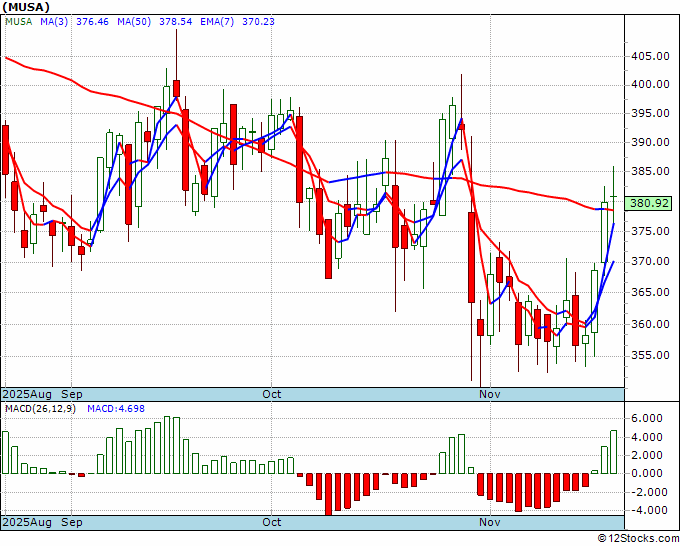Click the Sep label on price chart axis

coord(72,394)
